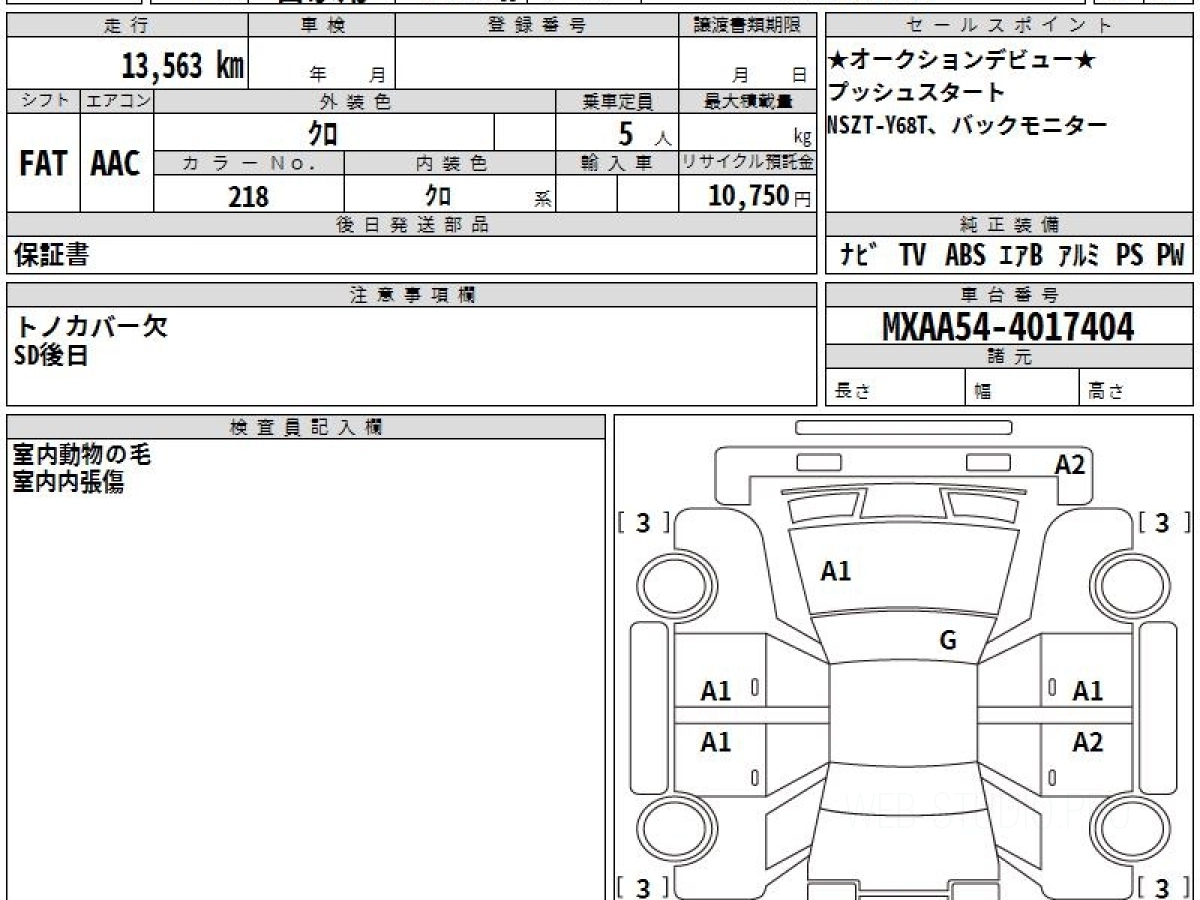The width and height of the screenshot is (1200, 900).
Task: Select the "登録番号" header
Action: 537,26
